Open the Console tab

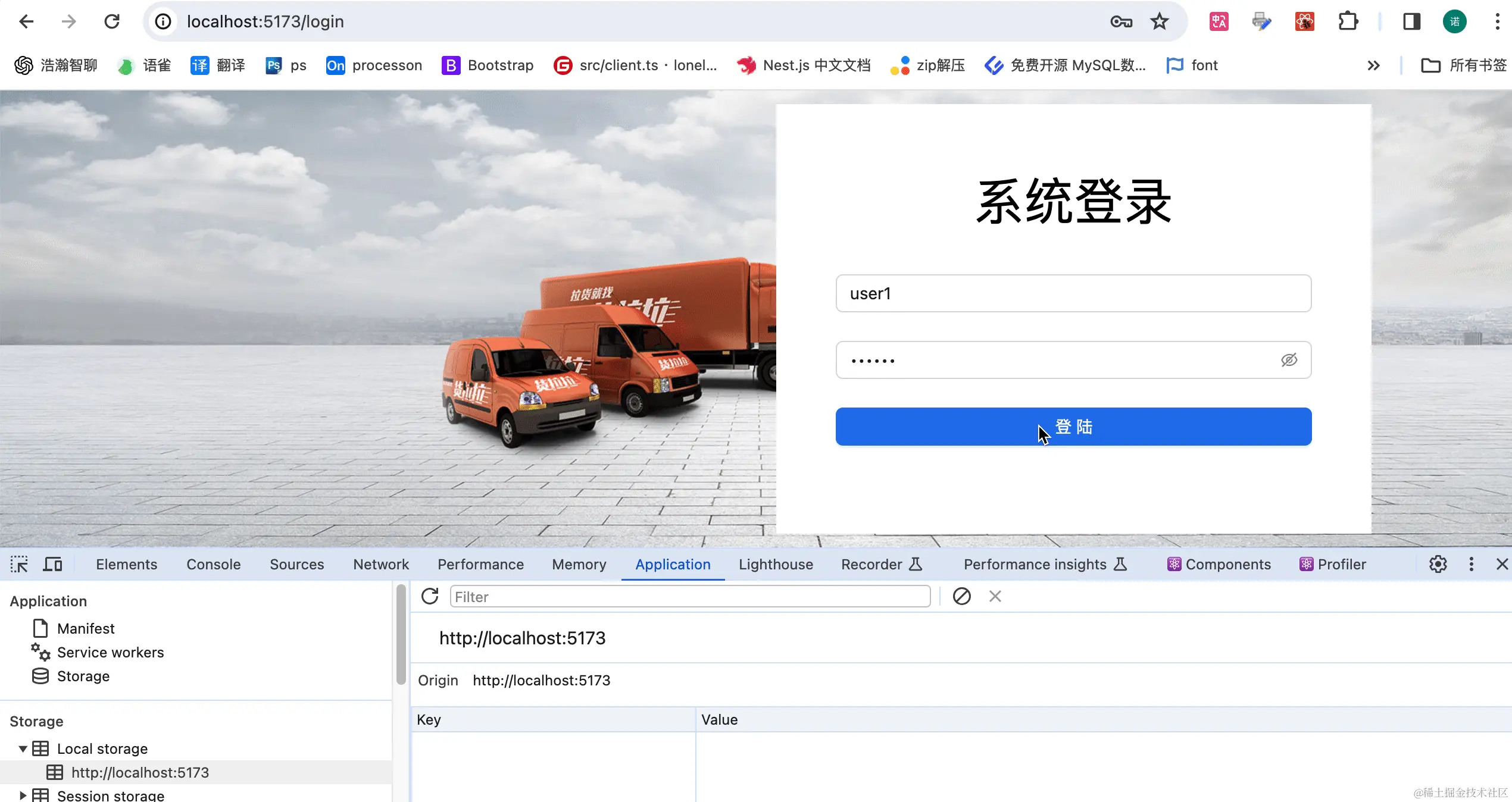coord(213,564)
